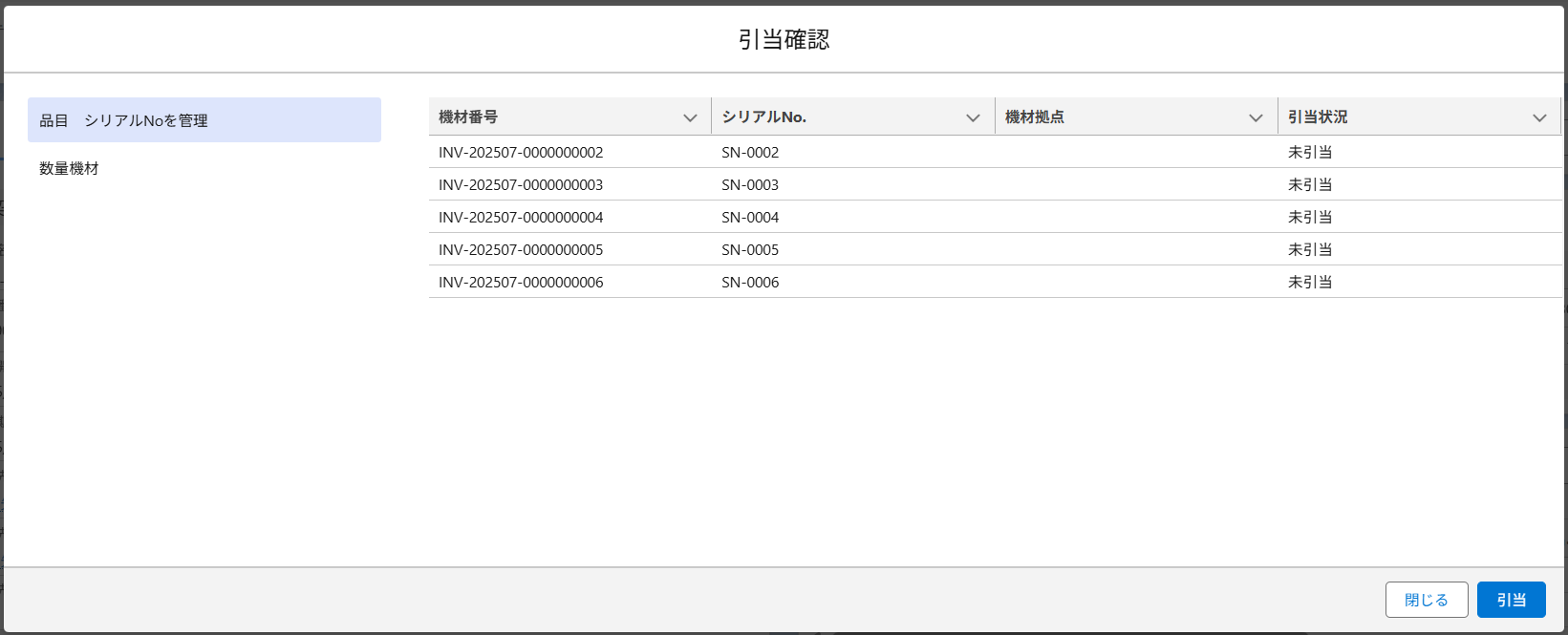This screenshot has height=635, width=1568.
Task: Click the 閉じる button
Action: click(x=1426, y=600)
